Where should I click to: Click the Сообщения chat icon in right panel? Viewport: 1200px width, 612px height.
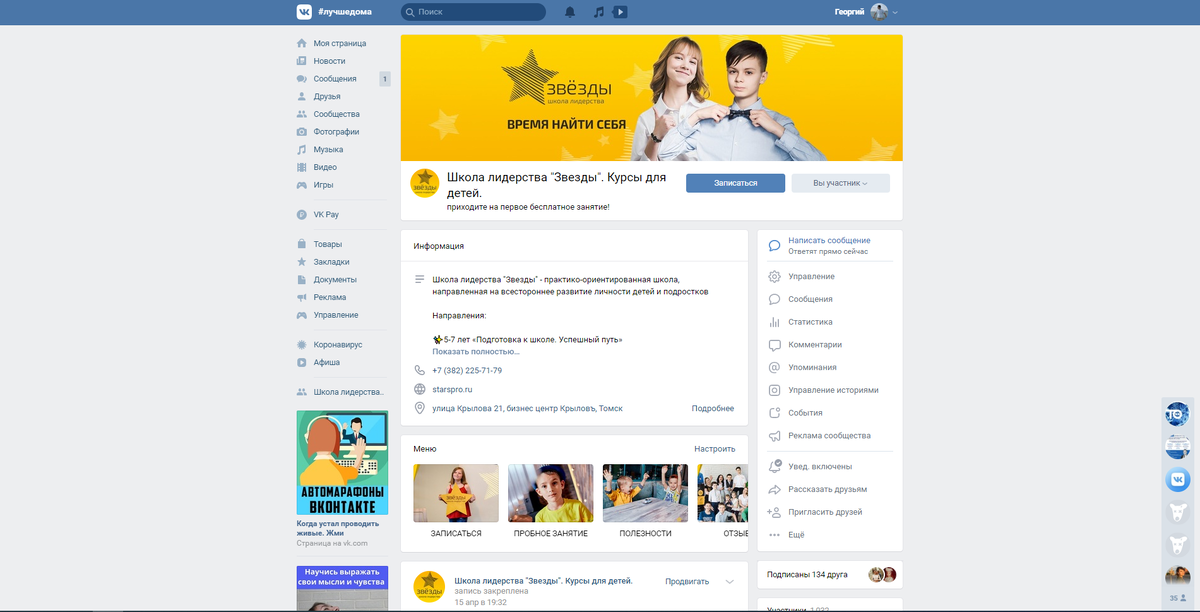[774, 299]
